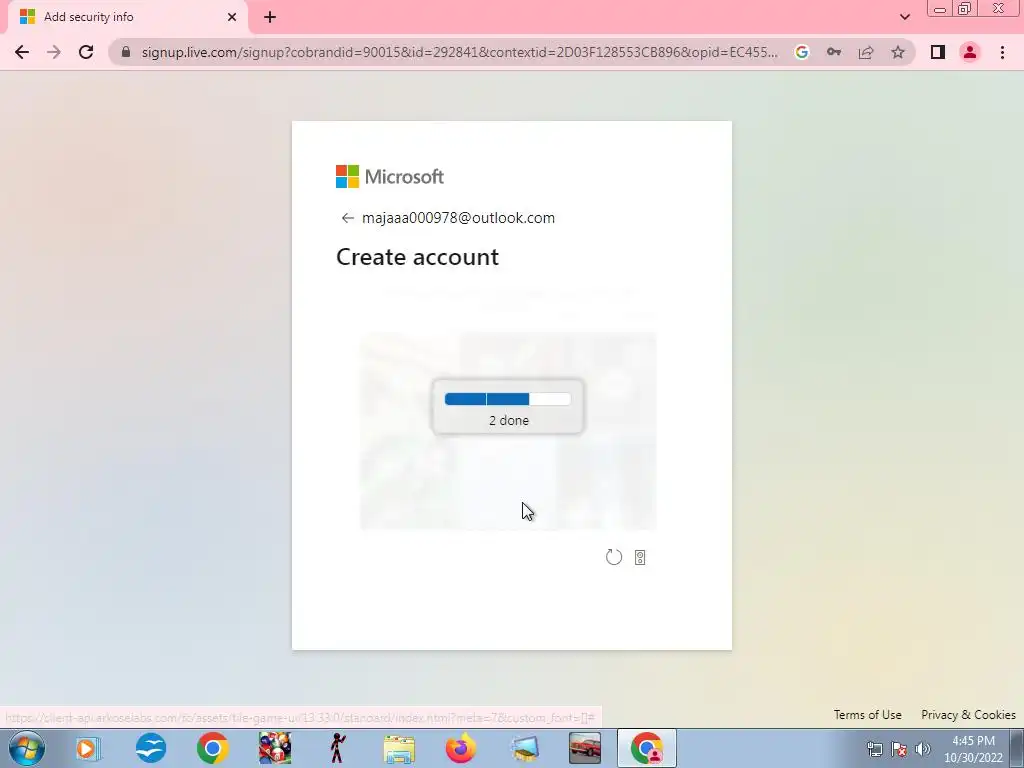Go back in browser history
This screenshot has width=1024, height=768.
[x=22, y=52]
